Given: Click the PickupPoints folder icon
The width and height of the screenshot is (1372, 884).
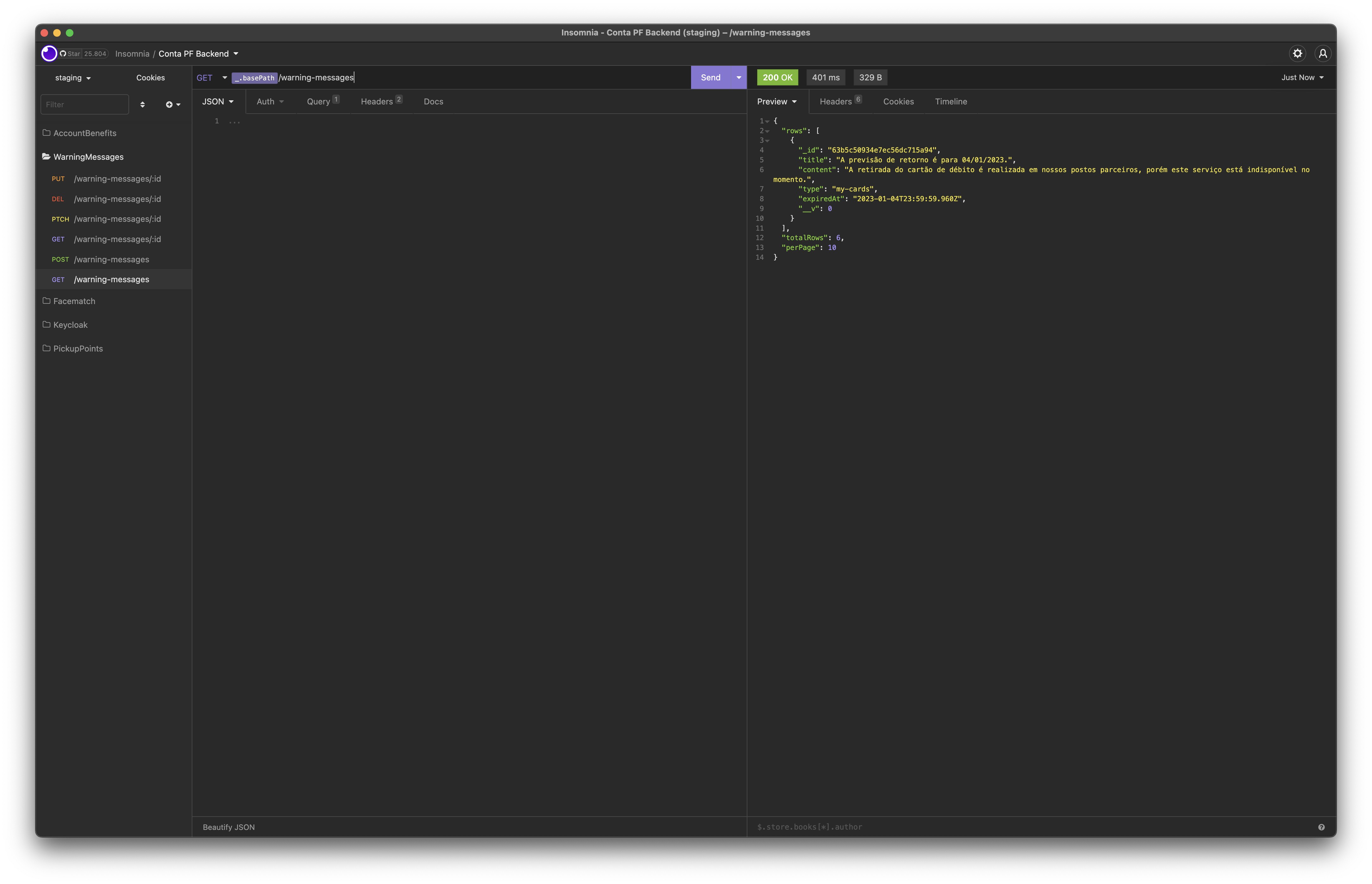Looking at the screenshot, I should pos(47,348).
